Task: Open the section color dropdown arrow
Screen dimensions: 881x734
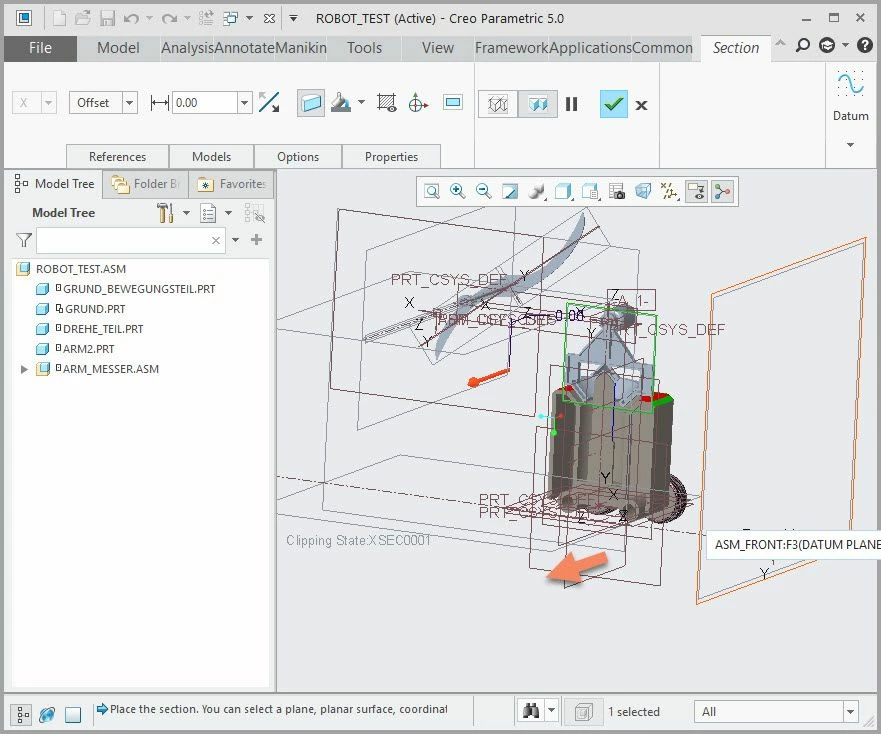Action: click(x=361, y=102)
